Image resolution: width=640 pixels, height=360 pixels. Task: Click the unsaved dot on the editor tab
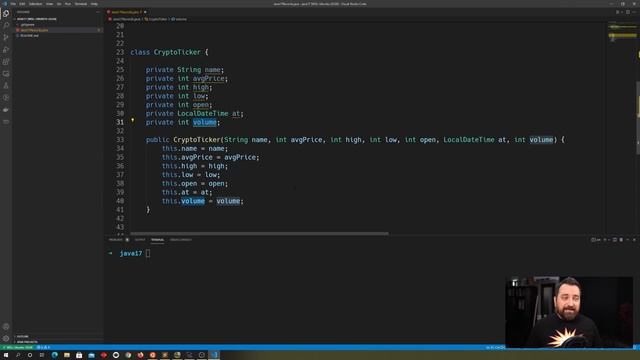click(145, 12)
